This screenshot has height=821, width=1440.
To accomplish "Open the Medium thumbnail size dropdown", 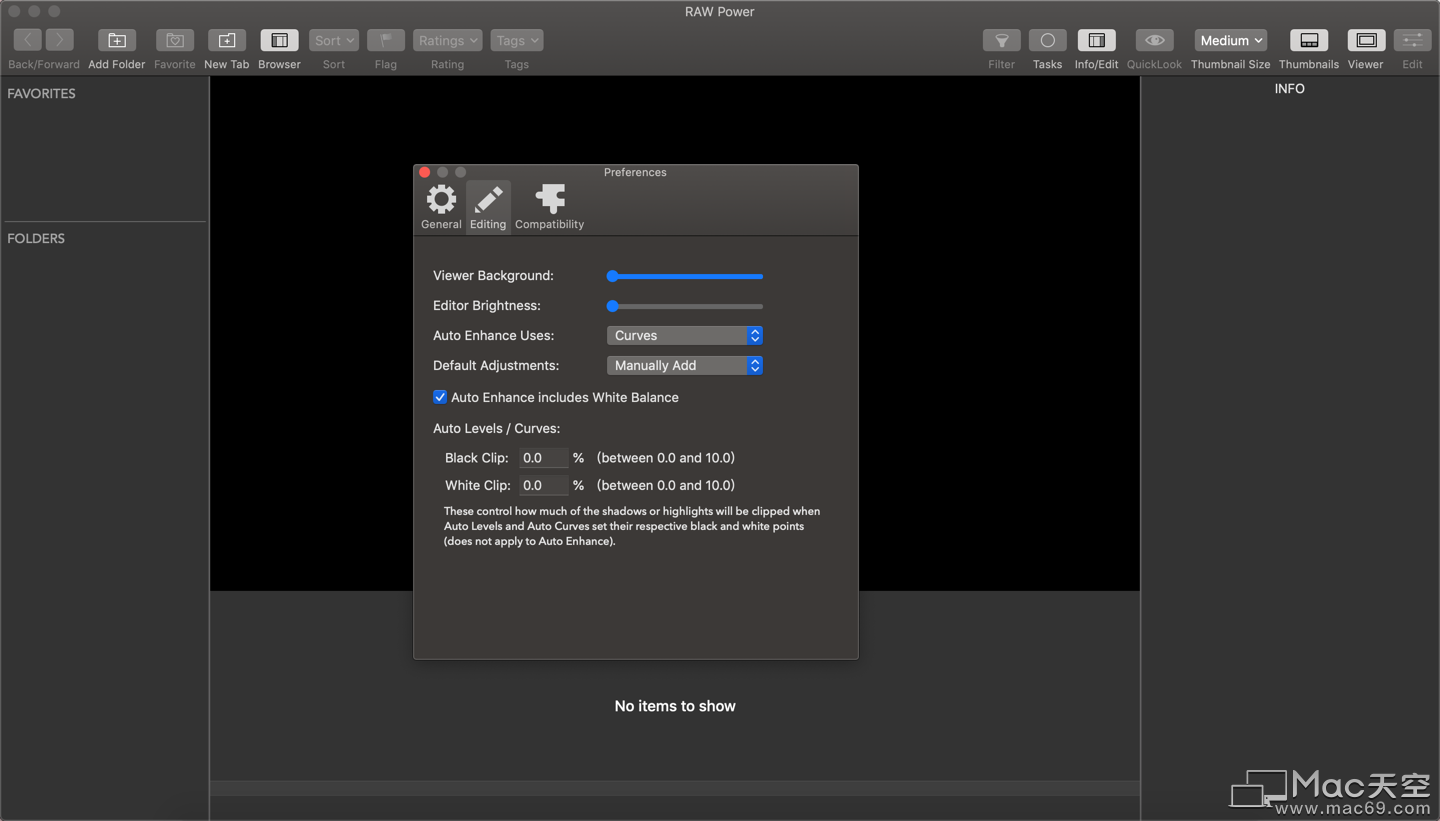I will [x=1231, y=40].
